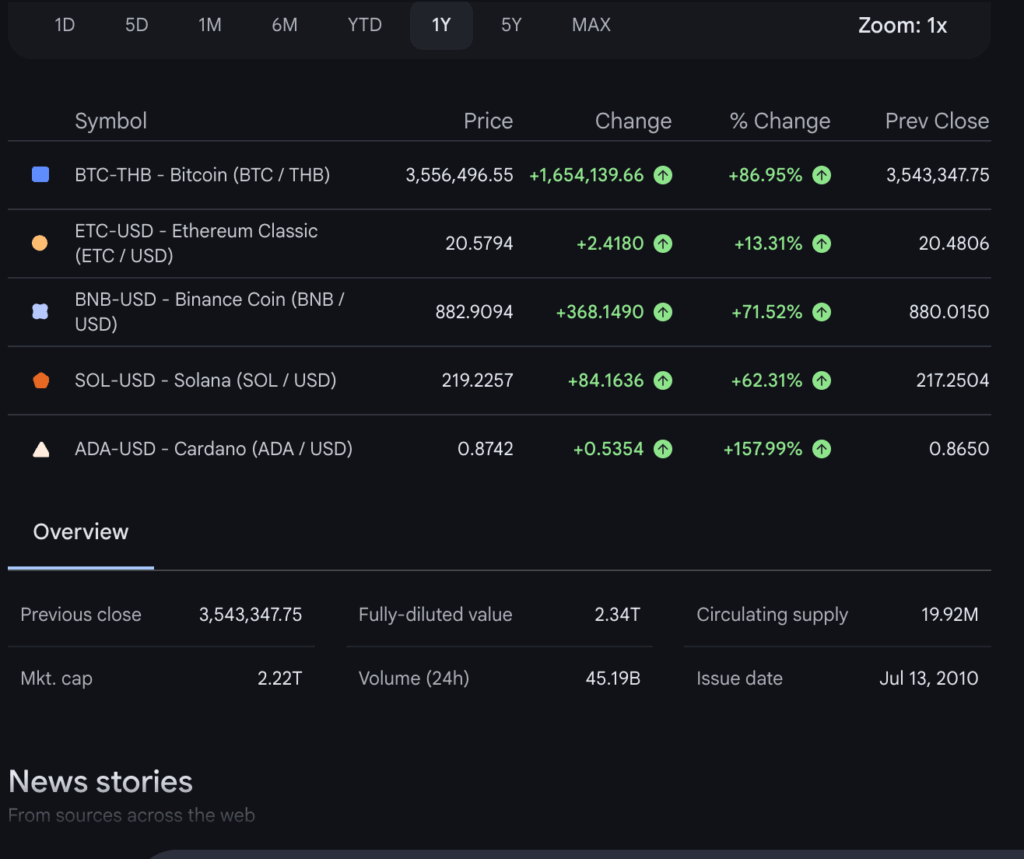The width and height of the screenshot is (1024, 859).
Task: Click Bitcoin's green up arrow beside +1,654,139.66
Action: tap(662, 175)
